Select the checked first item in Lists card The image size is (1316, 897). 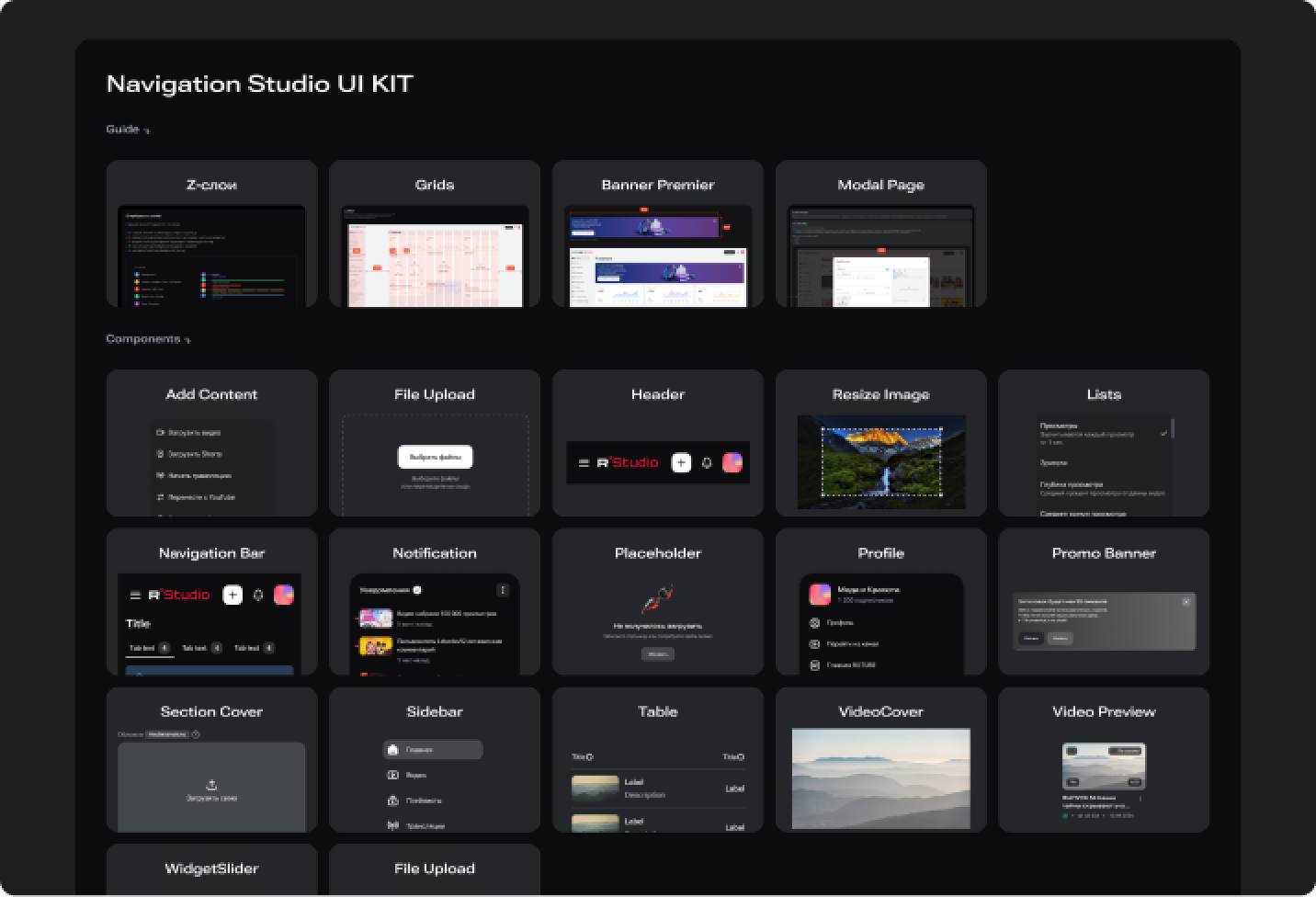(x=1104, y=434)
